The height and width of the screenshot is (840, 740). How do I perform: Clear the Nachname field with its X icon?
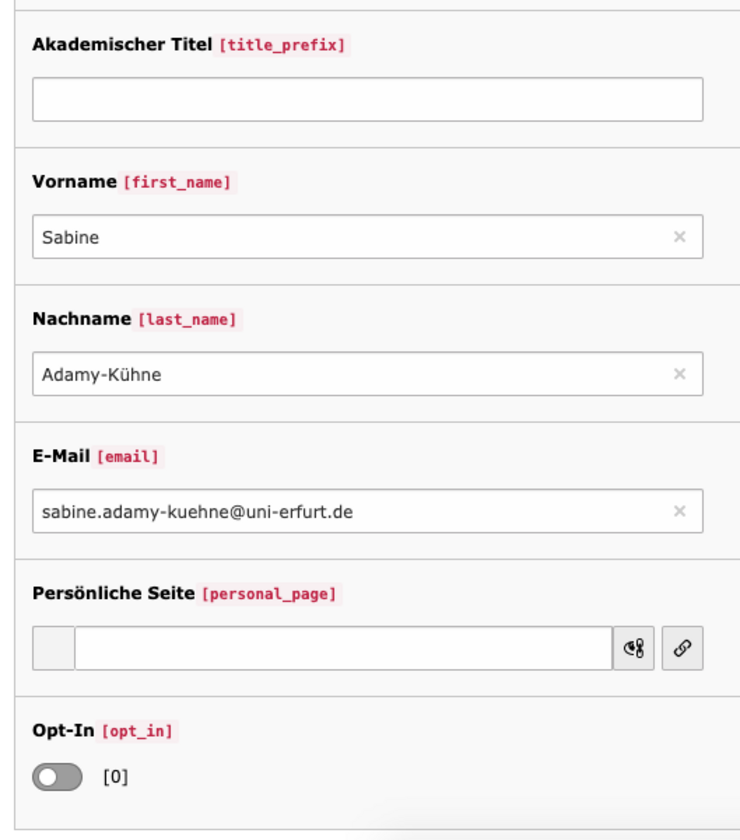[680, 374]
